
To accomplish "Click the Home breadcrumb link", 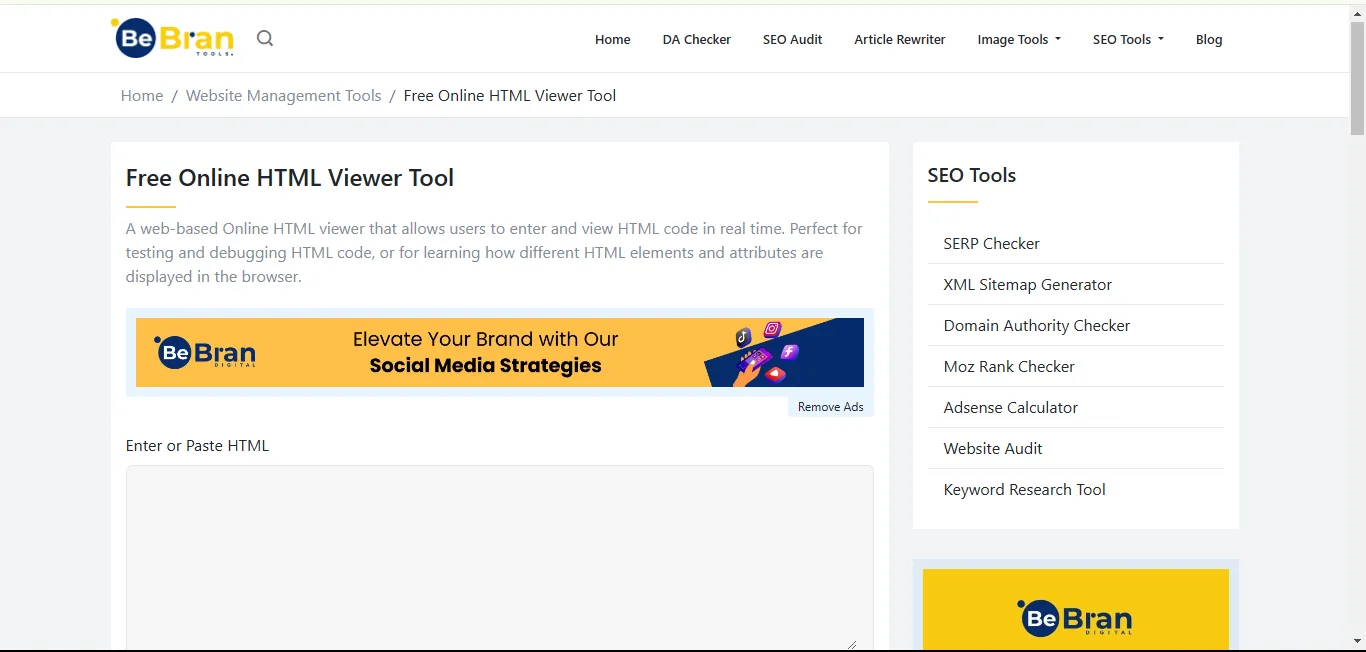I will pos(142,96).
